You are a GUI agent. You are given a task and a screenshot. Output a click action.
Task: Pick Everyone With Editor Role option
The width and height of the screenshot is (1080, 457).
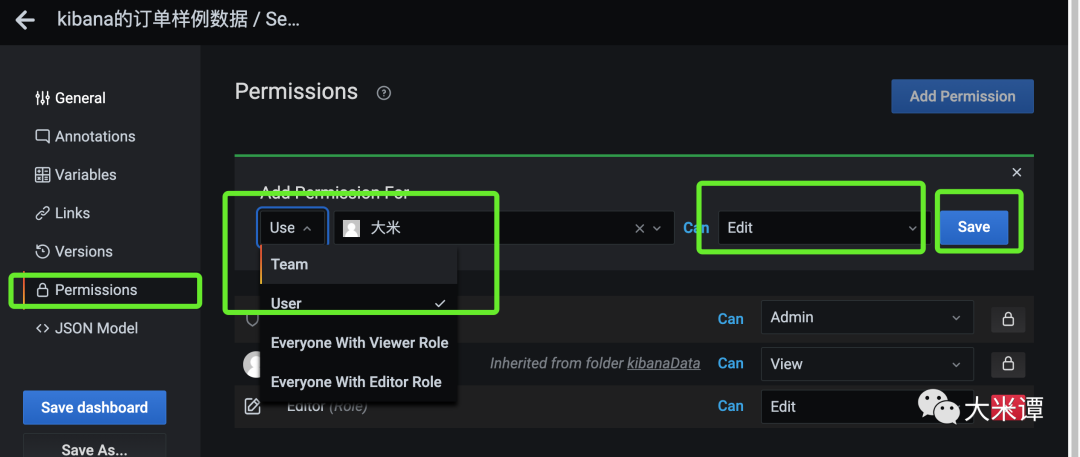(x=356, y=382)
